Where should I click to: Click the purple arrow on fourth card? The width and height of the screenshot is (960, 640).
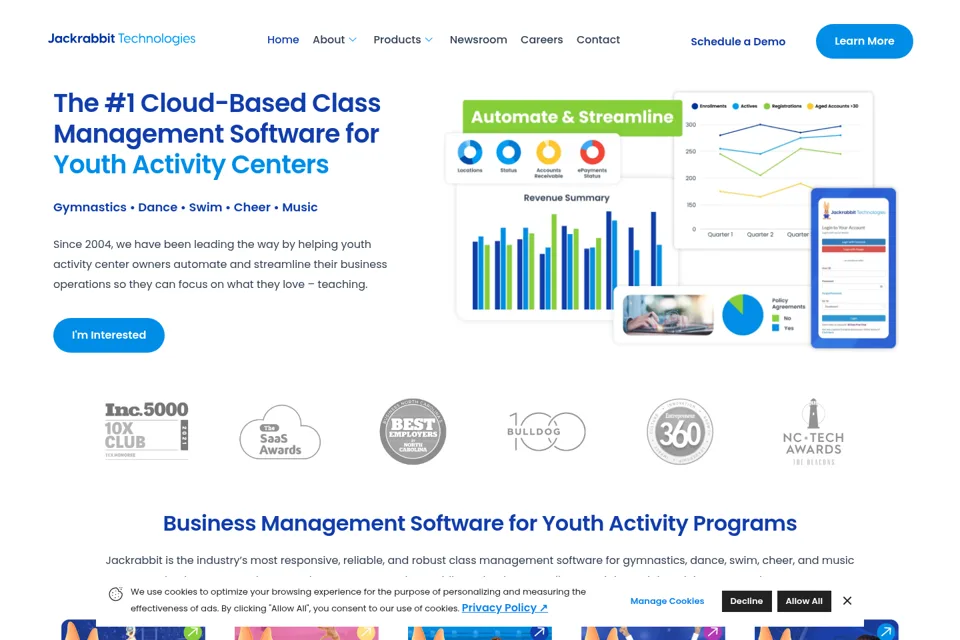(713, 631)
